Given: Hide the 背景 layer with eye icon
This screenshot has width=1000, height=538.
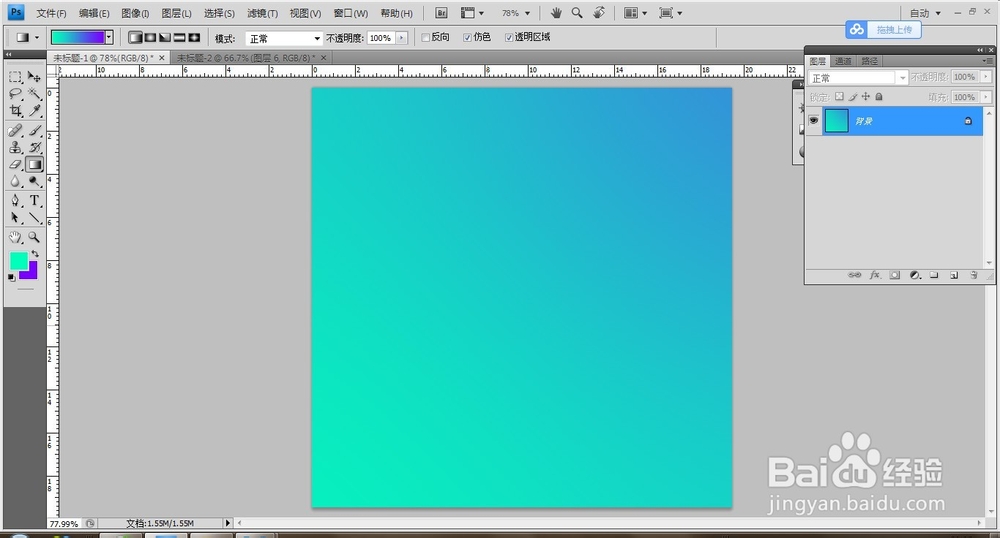Looking at the screenshot, I should coord(814,120).
